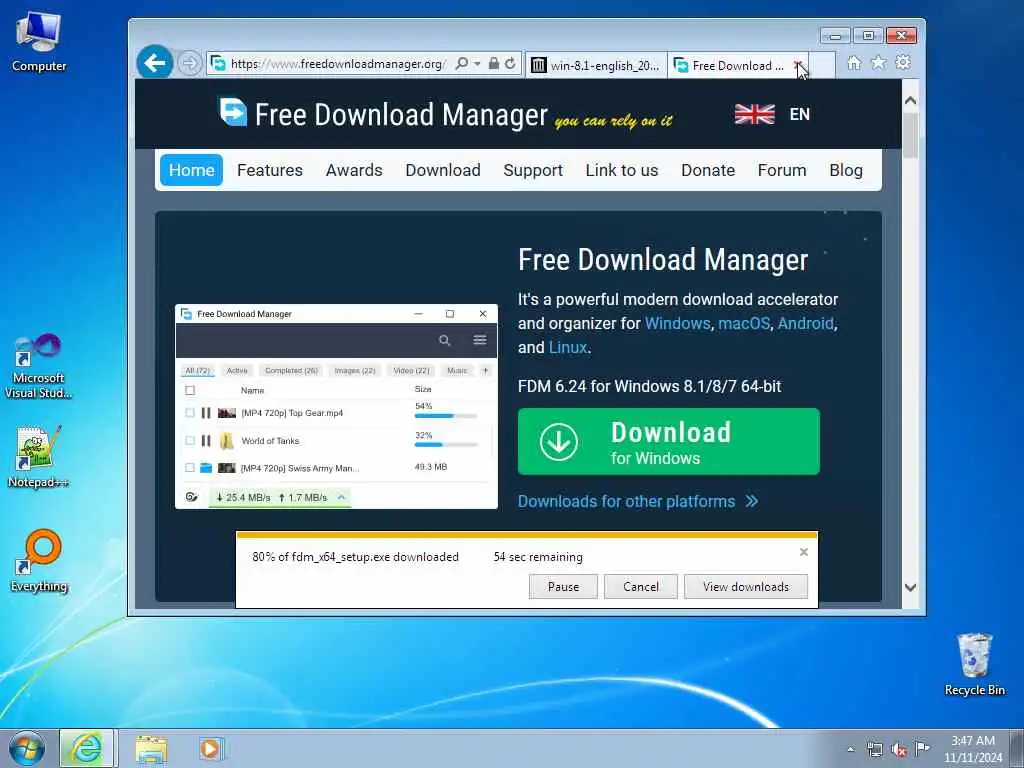Open the Donate page

(x=708, y=170)
